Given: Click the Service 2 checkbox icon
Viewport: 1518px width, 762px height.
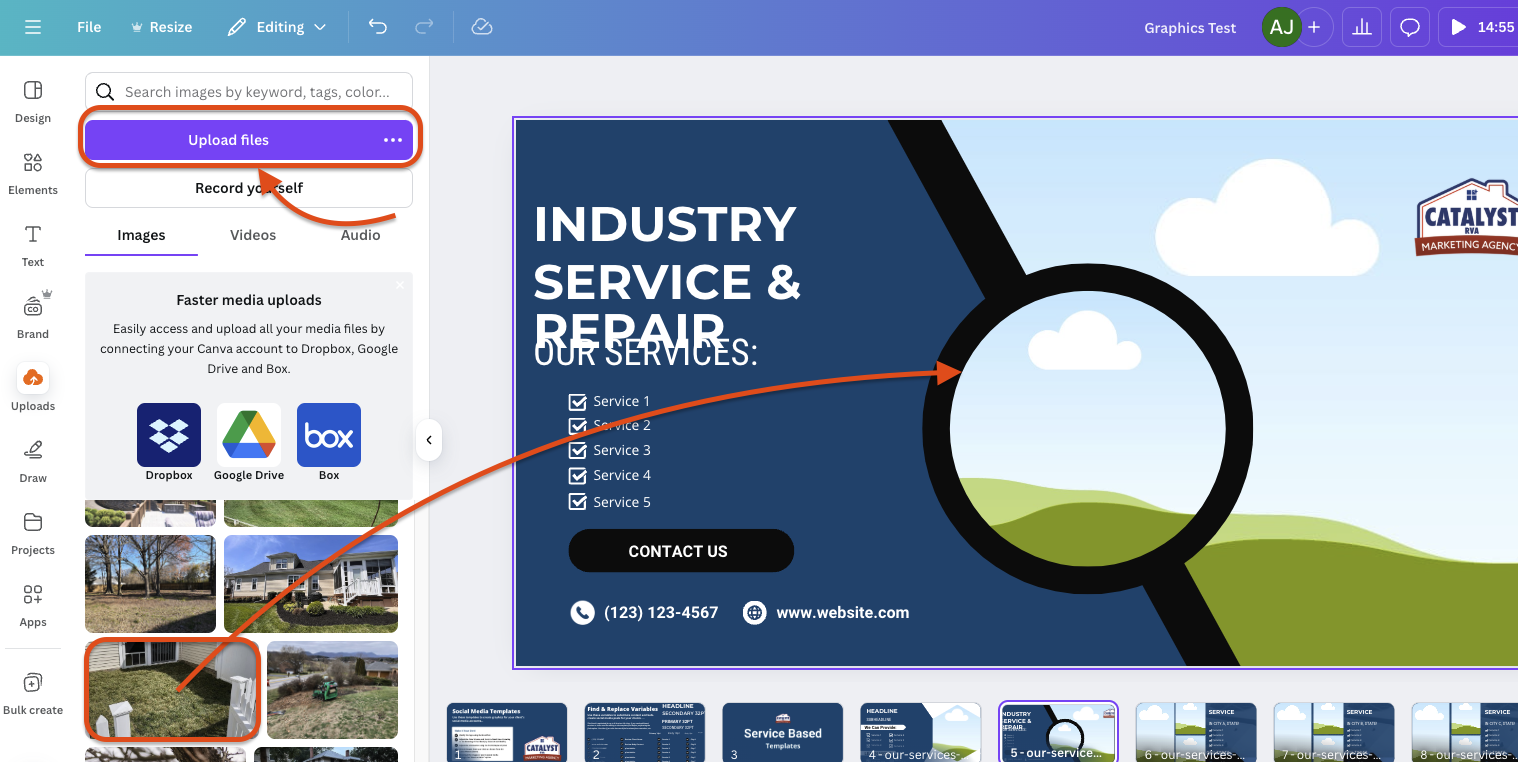Looking at the screenshot, I should (577, 426).
